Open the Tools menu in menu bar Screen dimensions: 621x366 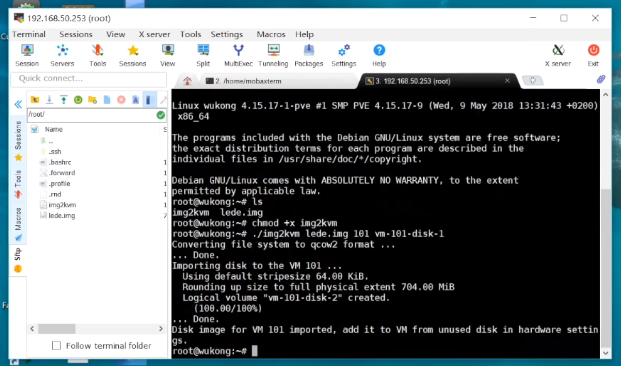click(x=190, y=34)
